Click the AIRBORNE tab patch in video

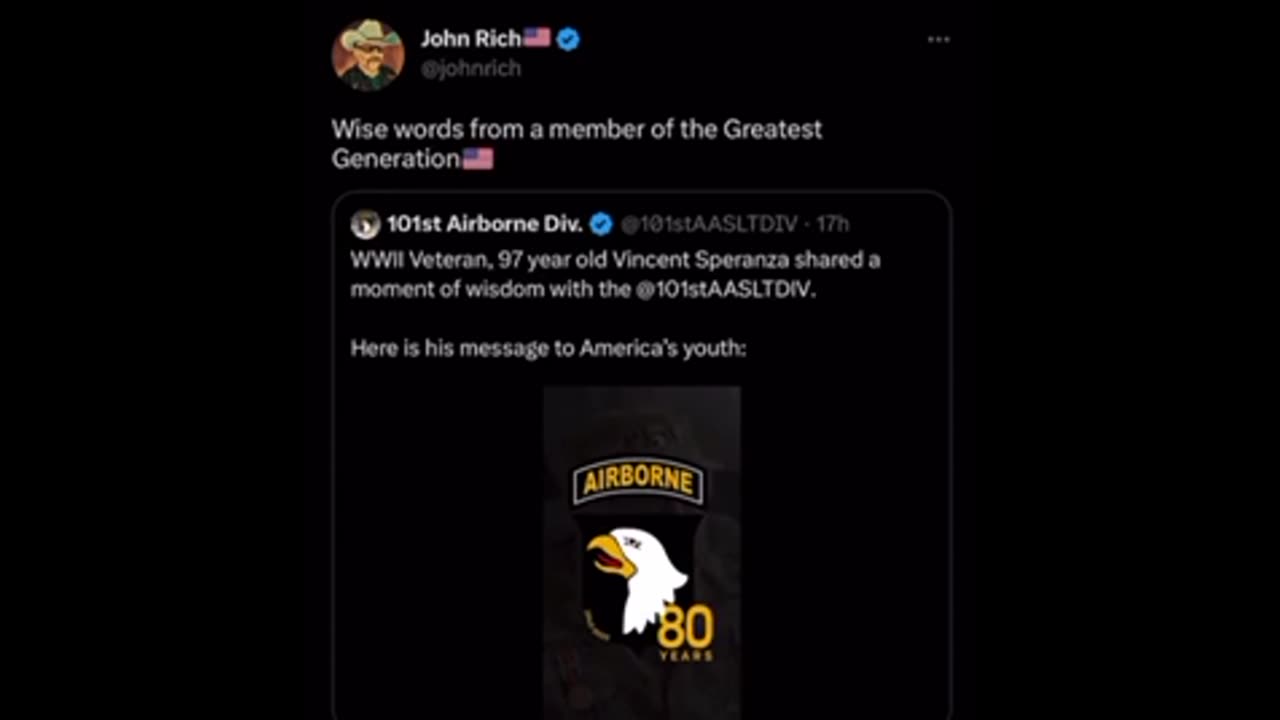(x=638, y=481)
